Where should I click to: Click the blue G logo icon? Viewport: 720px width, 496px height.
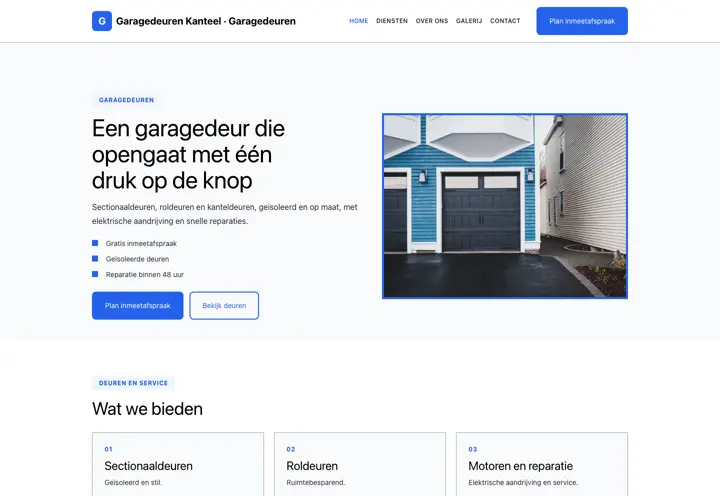(102, 21)
